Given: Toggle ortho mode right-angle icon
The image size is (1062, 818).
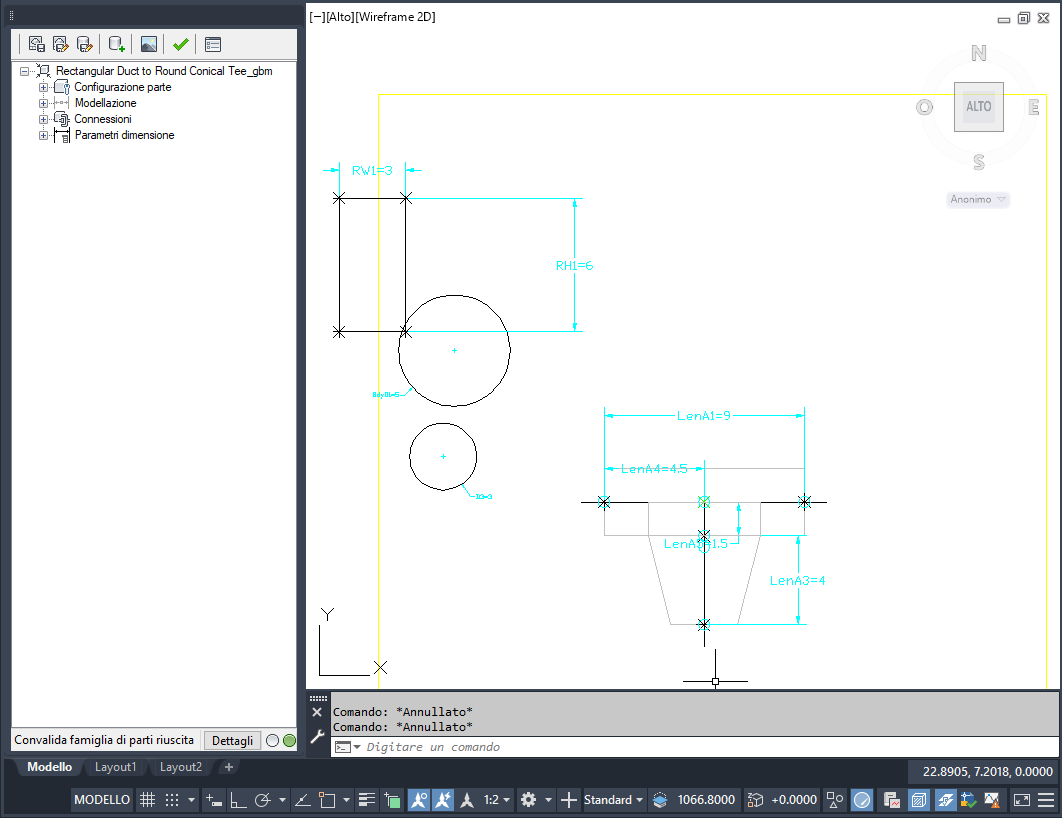Looking at the screenshot, I should coord(238,800).
